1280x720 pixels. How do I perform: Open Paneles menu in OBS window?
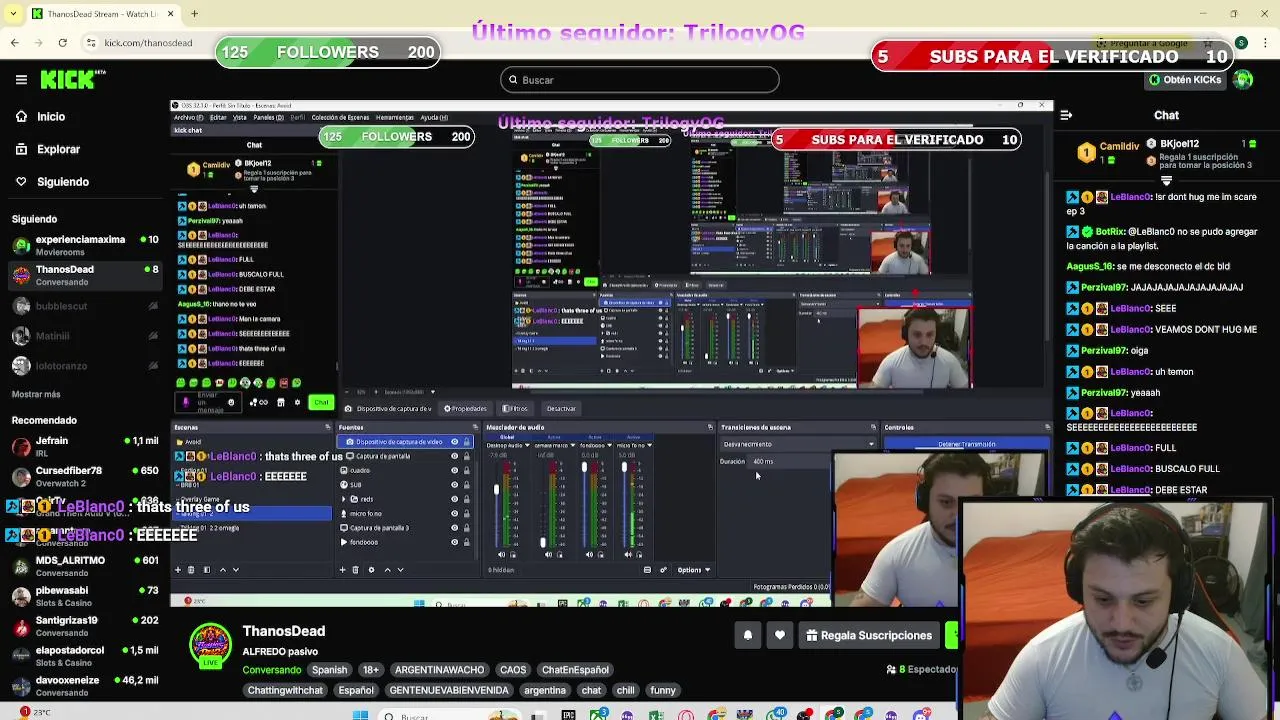click(268, 117)
